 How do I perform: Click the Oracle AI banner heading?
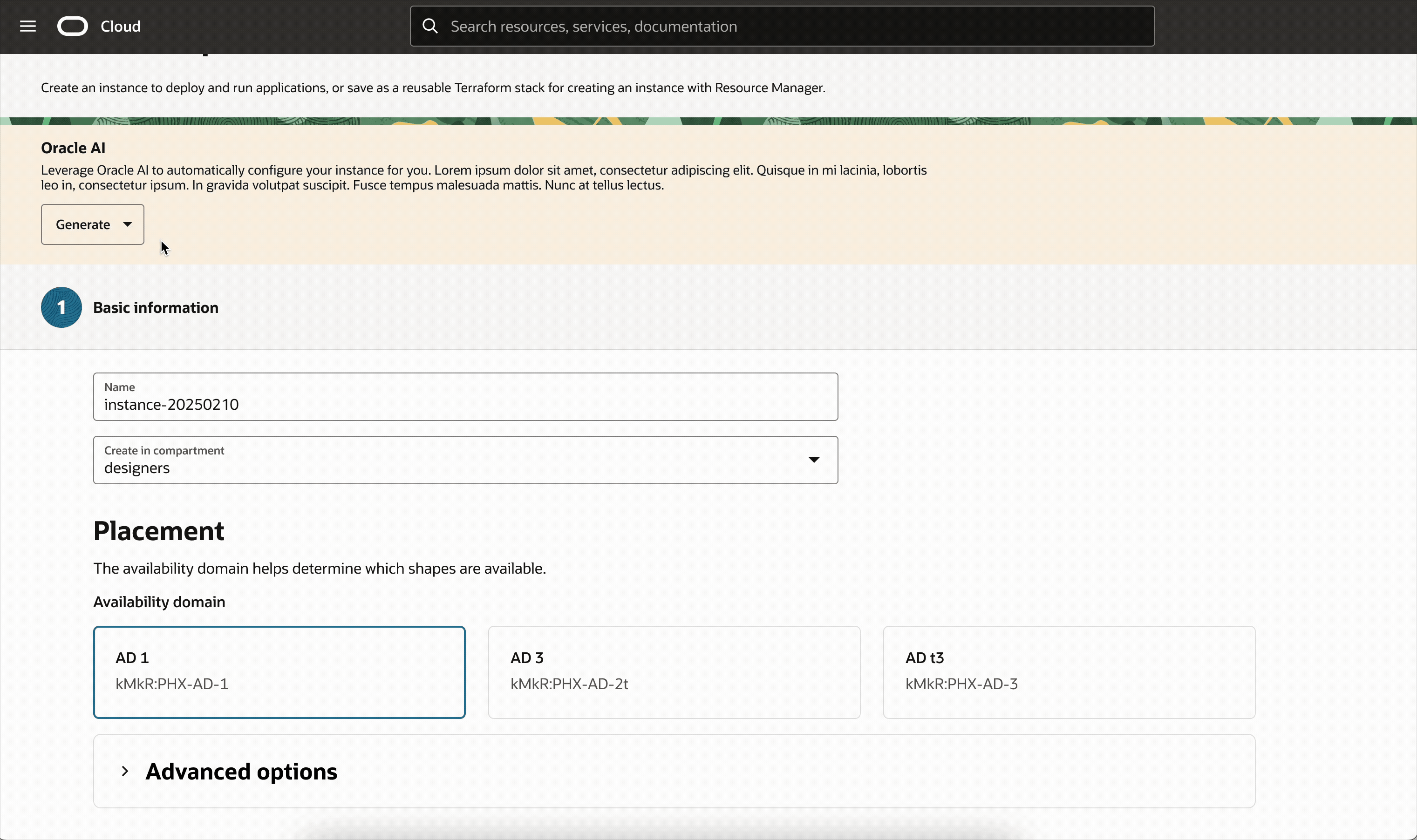73,148
